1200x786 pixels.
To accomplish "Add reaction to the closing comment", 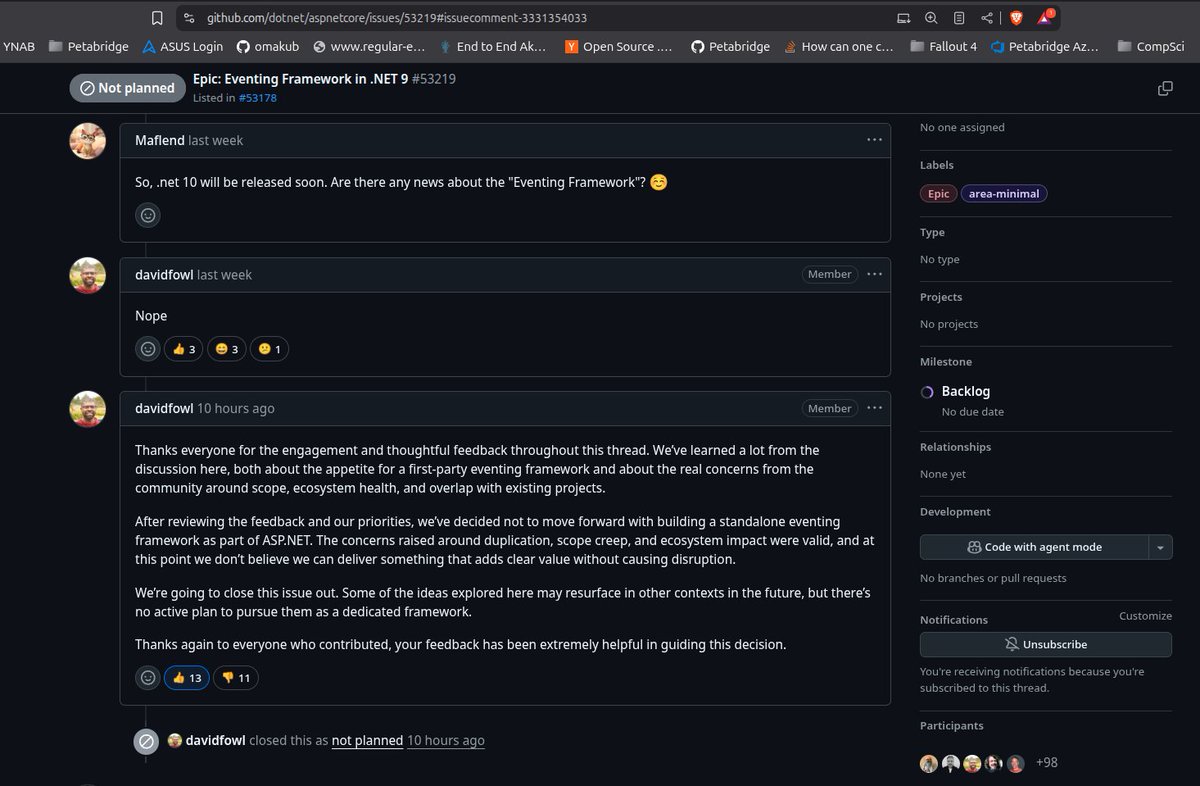I will (x=148, y=678).
